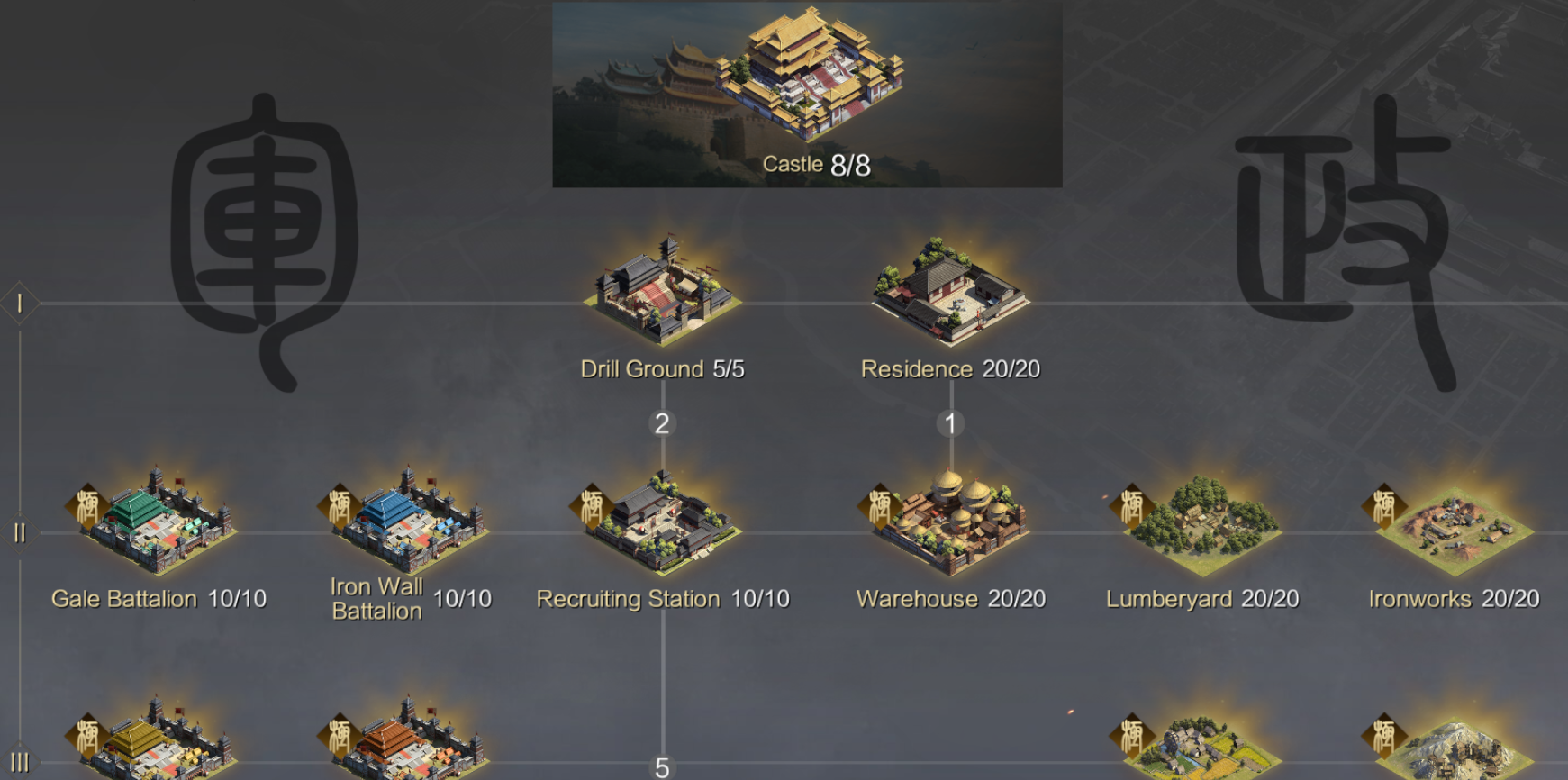Click the tier I row marker

click(x=19, y=304)
